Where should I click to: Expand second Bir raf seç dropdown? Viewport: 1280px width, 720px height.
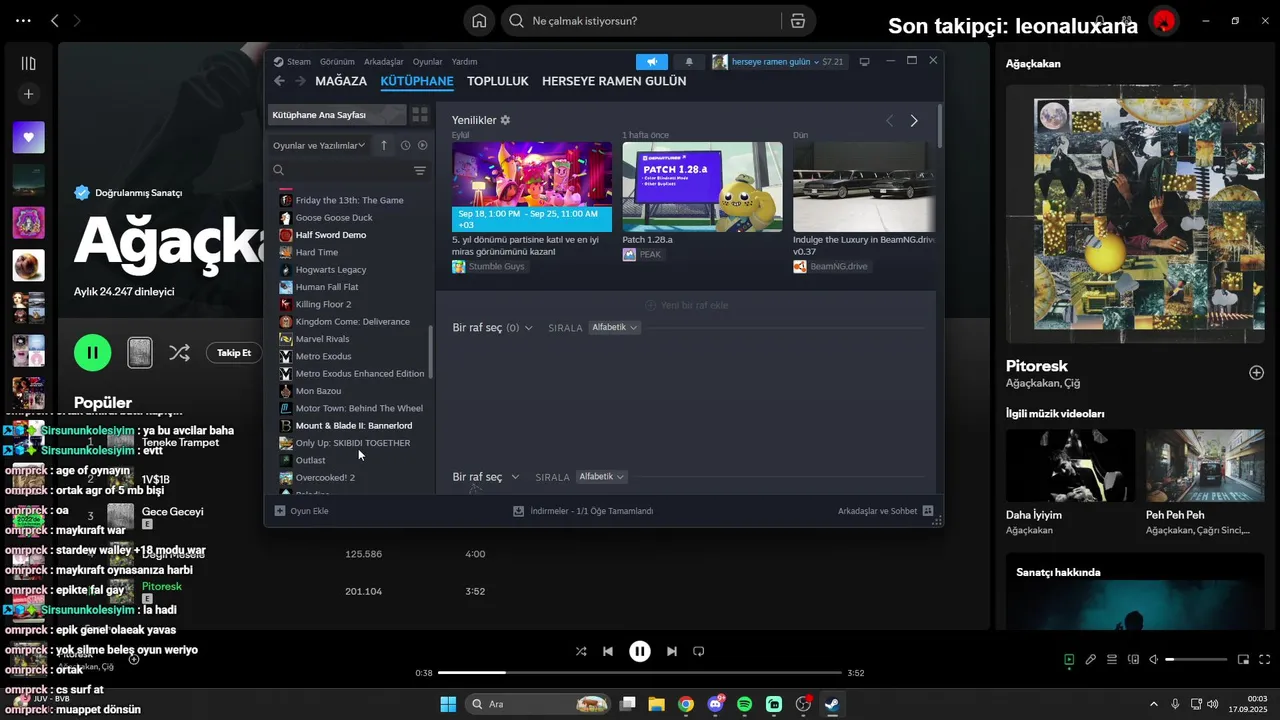pyautogui.click(x=486, y=477)
